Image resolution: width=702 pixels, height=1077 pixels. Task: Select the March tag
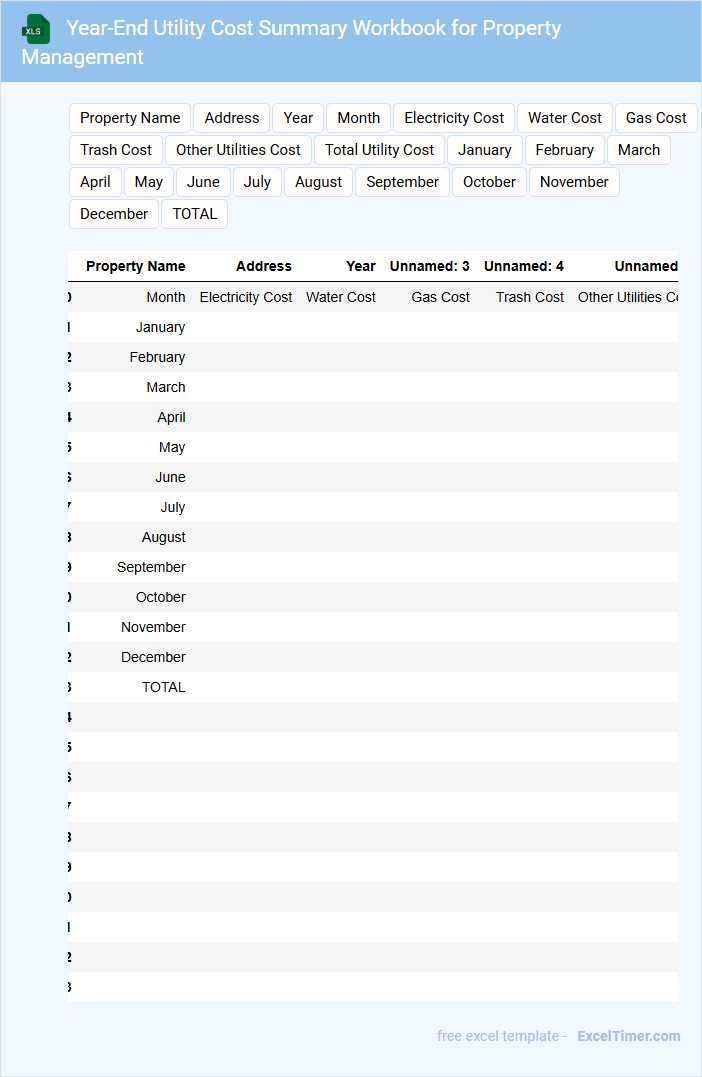click(639, 150)
